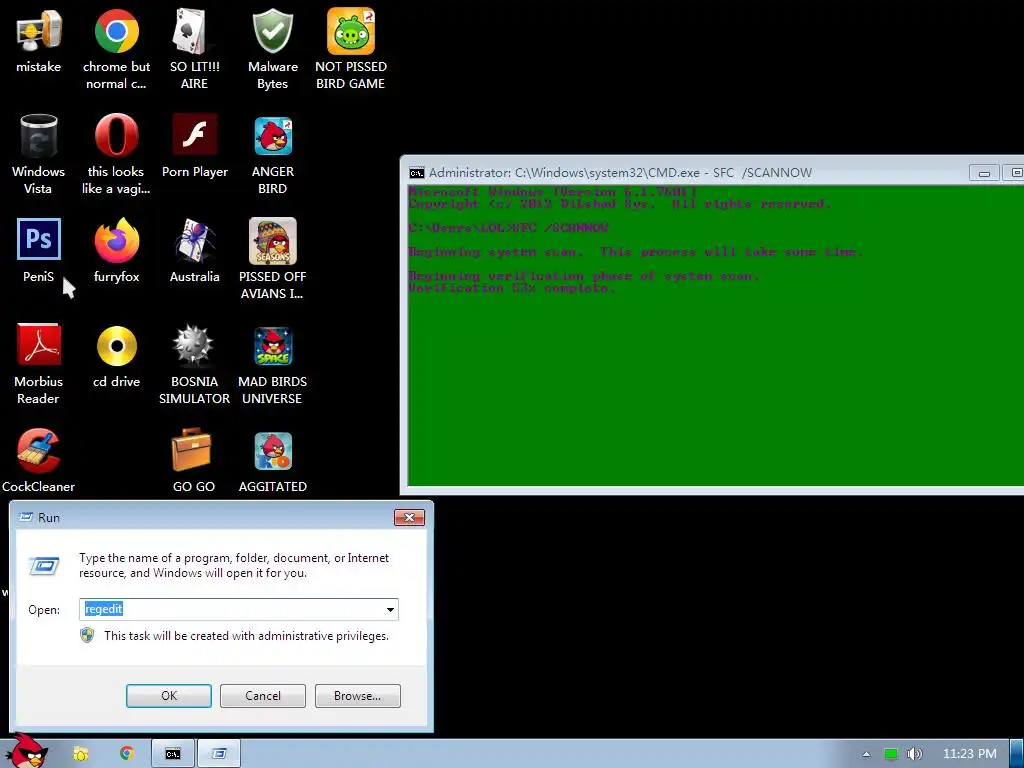Click the Run dialog title icon
1024x768 pixels.
[26, 517]
